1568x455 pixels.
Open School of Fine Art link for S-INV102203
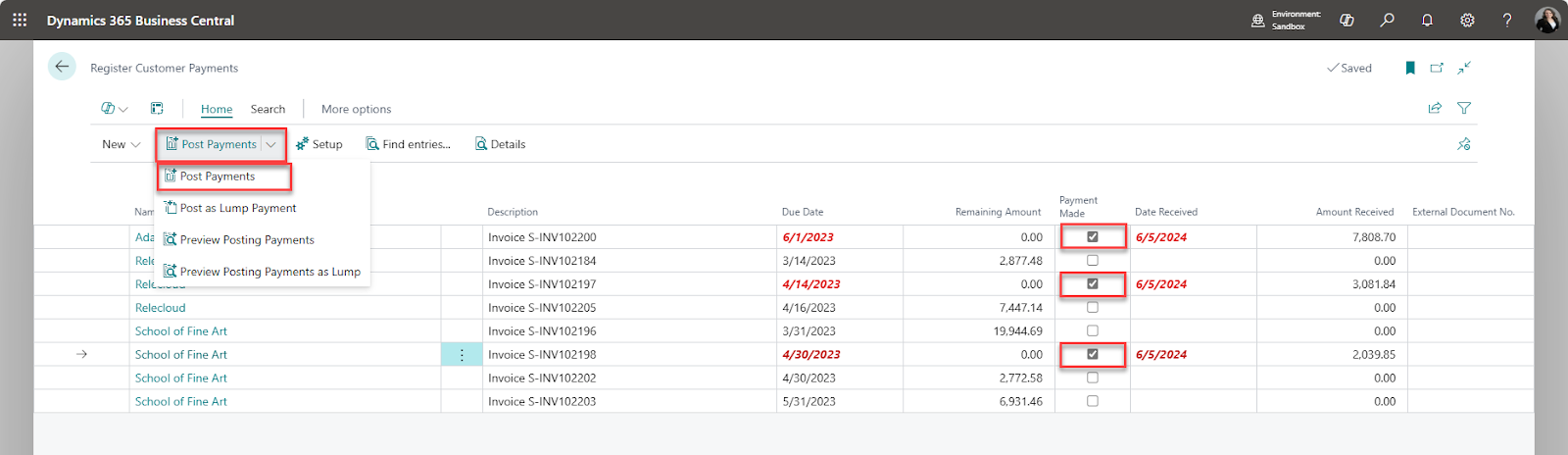pyautogui.click(x=180, y=402)
